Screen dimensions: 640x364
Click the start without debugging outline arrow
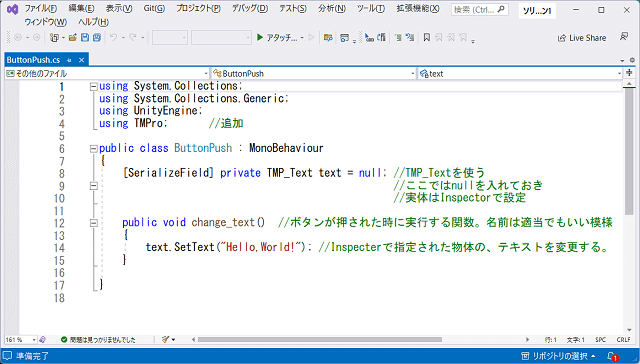(x=311, y=38)
